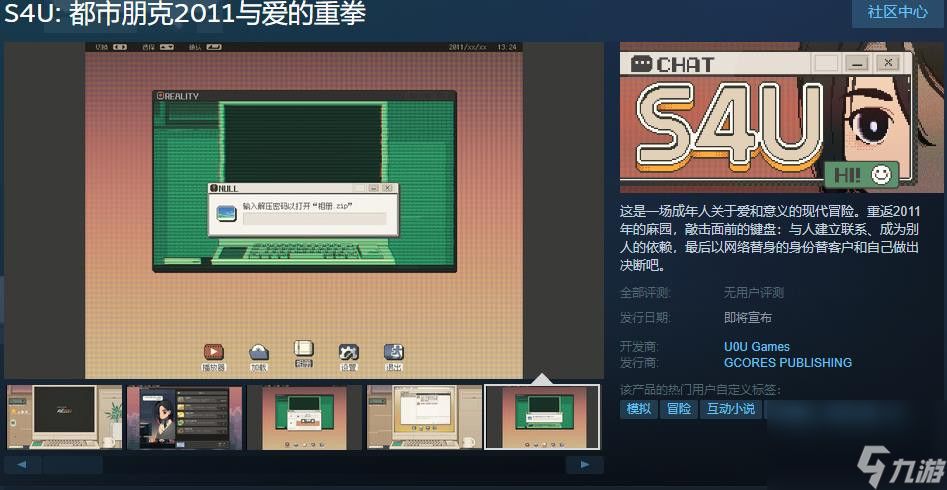Image resolution: width=947 pixels, height=490 pixels.
Task: Click the 全部评测 label
Action: [x=646, y=293]
